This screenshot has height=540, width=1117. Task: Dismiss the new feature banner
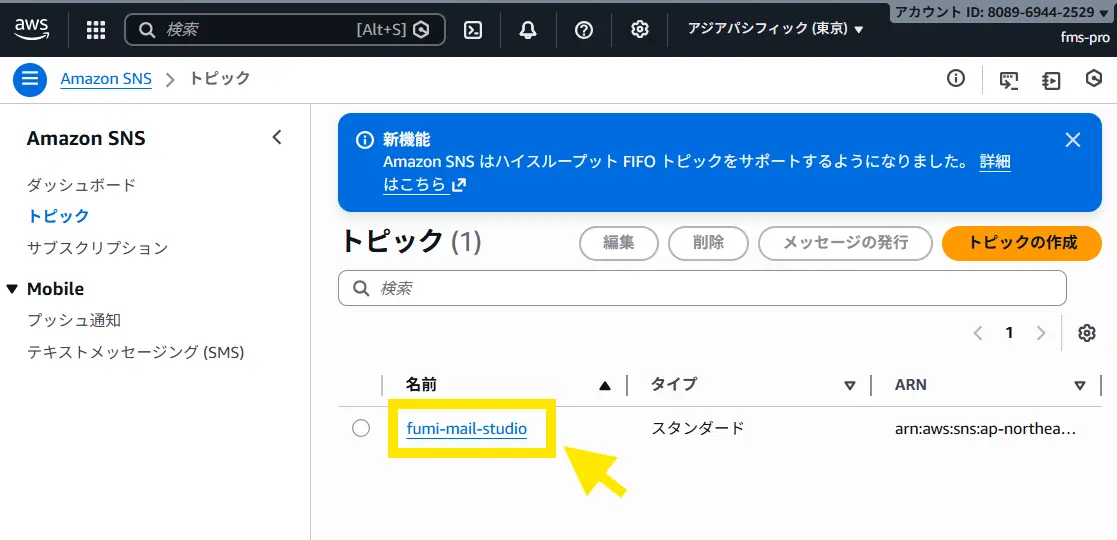coord(1073,140)
